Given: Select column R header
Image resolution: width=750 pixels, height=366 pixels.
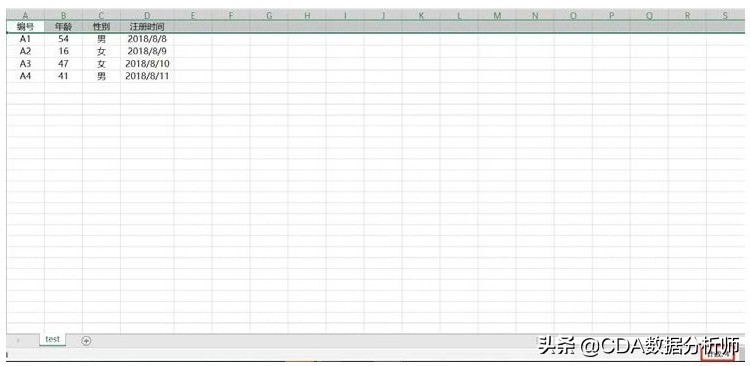Looking at the screenshot, I should [x=687, y=15].
